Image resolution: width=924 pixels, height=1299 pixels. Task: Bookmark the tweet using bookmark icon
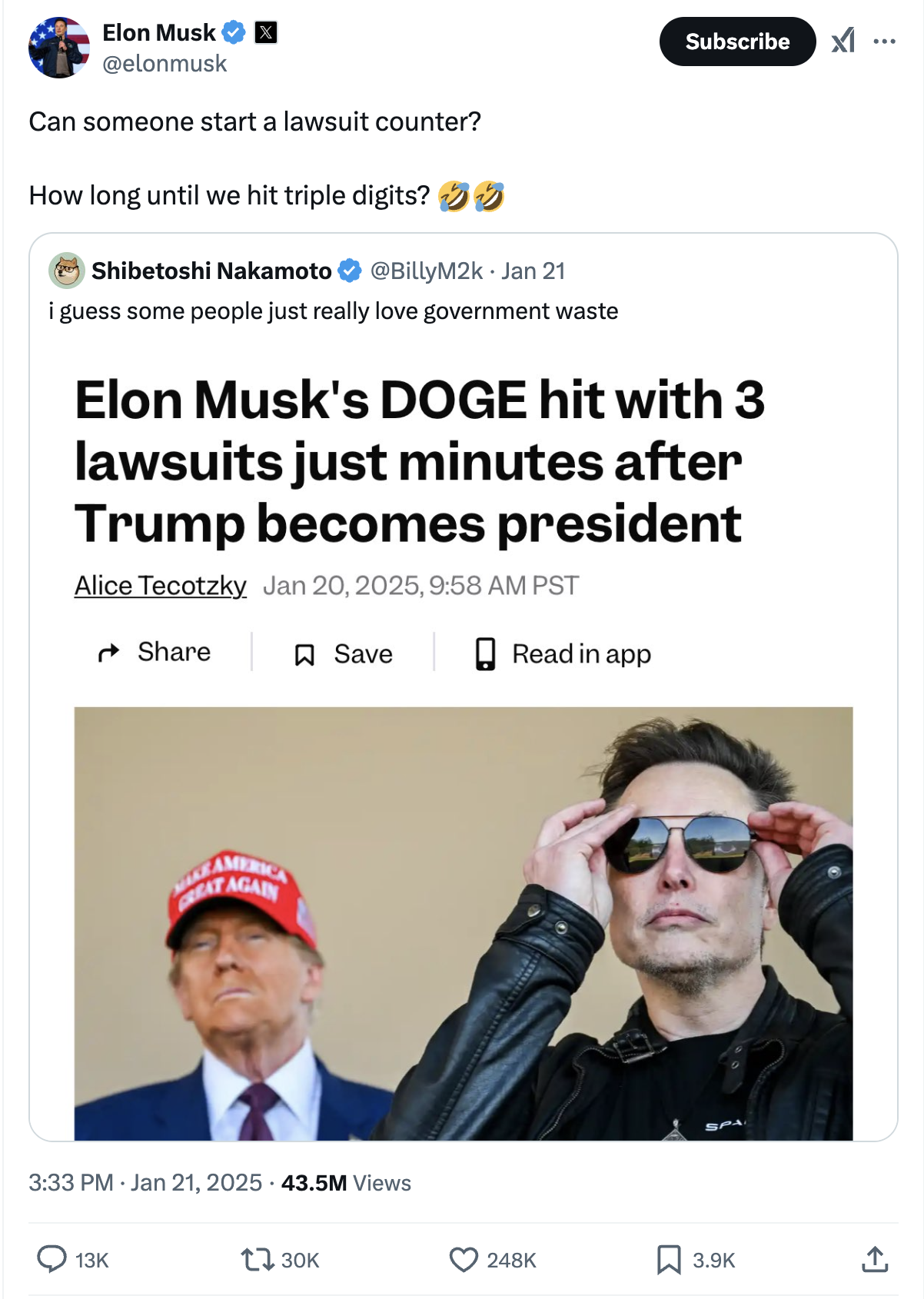[669, 1259]
